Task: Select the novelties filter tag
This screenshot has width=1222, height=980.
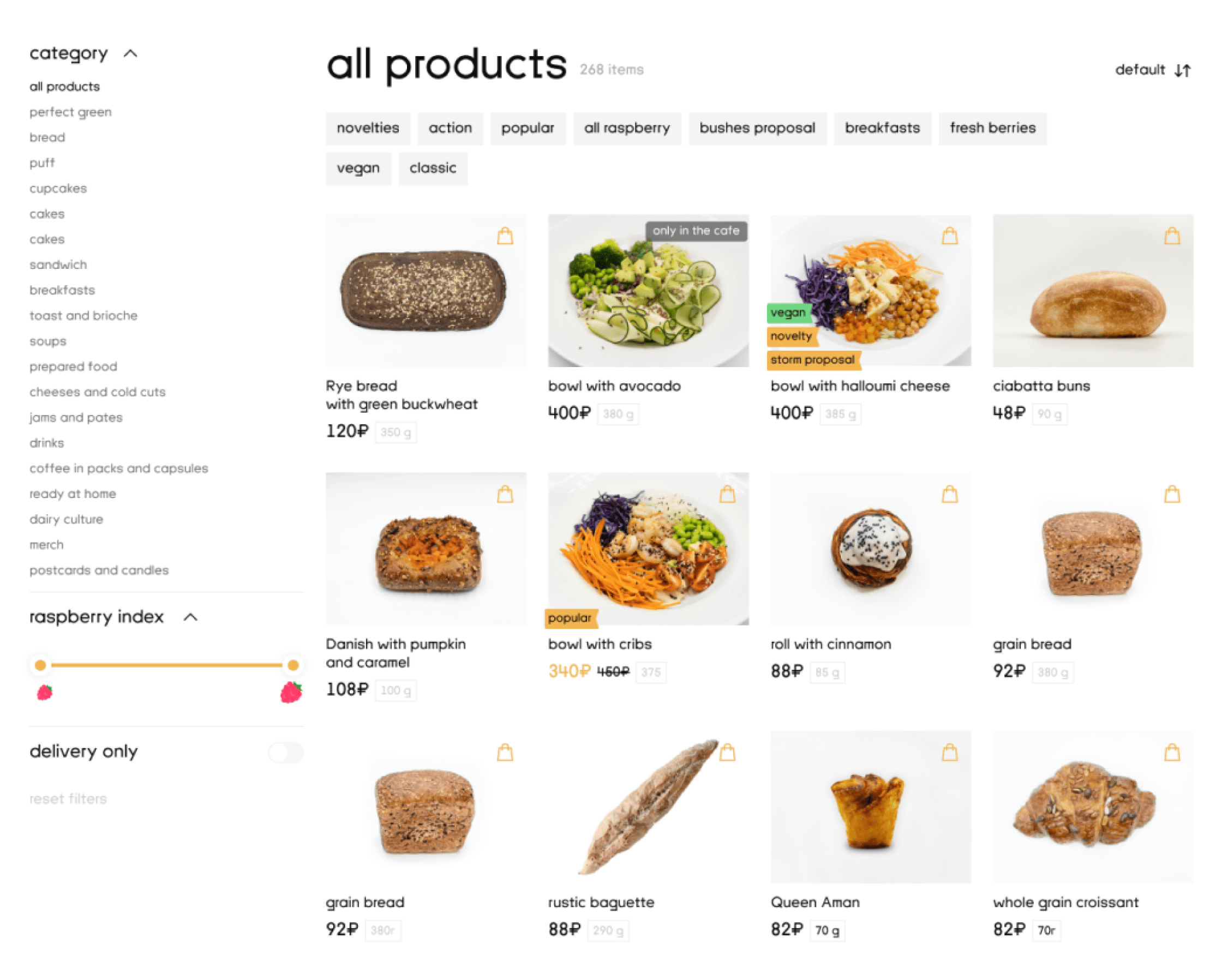Action: click(x=368, y=128)
